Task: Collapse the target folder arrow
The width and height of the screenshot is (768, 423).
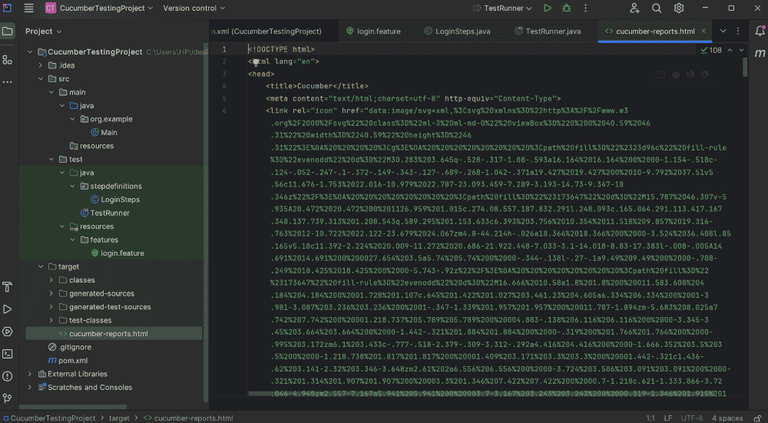Action: (41, 267)
